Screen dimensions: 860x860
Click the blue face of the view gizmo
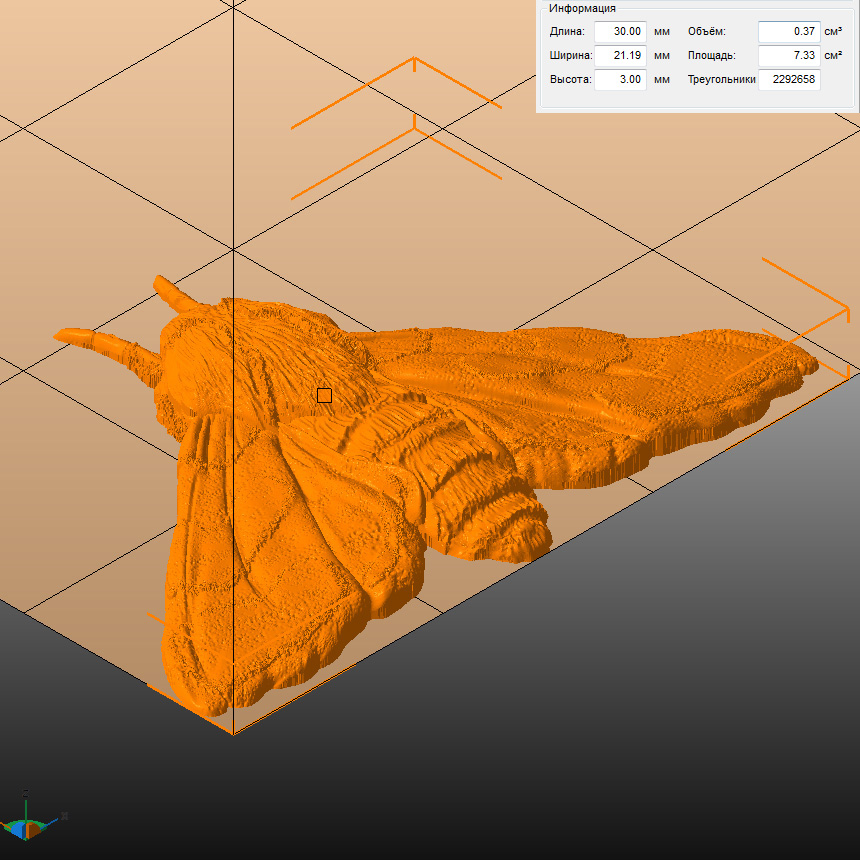[17, 829]
